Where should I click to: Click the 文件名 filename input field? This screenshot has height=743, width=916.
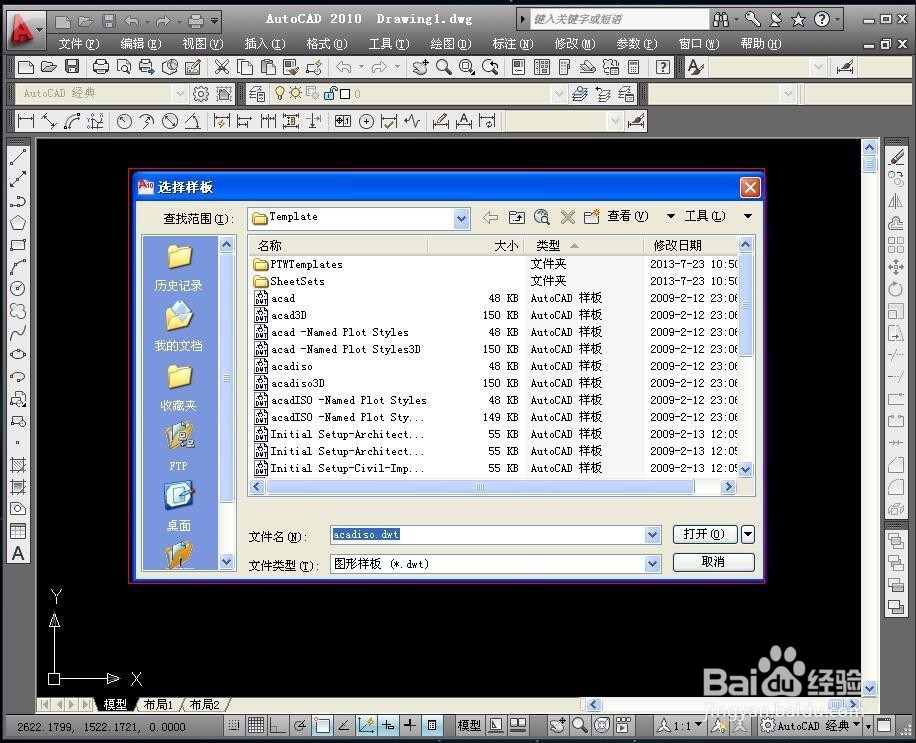click(488, 534)
